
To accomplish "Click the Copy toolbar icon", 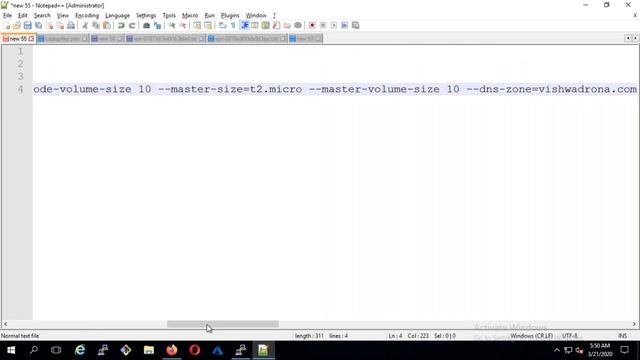I will (x=96, y=25).
